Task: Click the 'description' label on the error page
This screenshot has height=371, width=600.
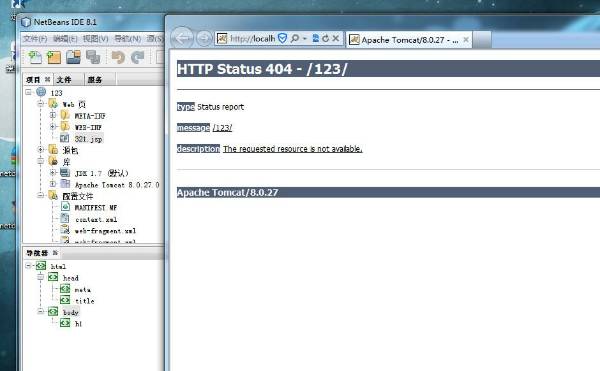Action: [198, 148]
